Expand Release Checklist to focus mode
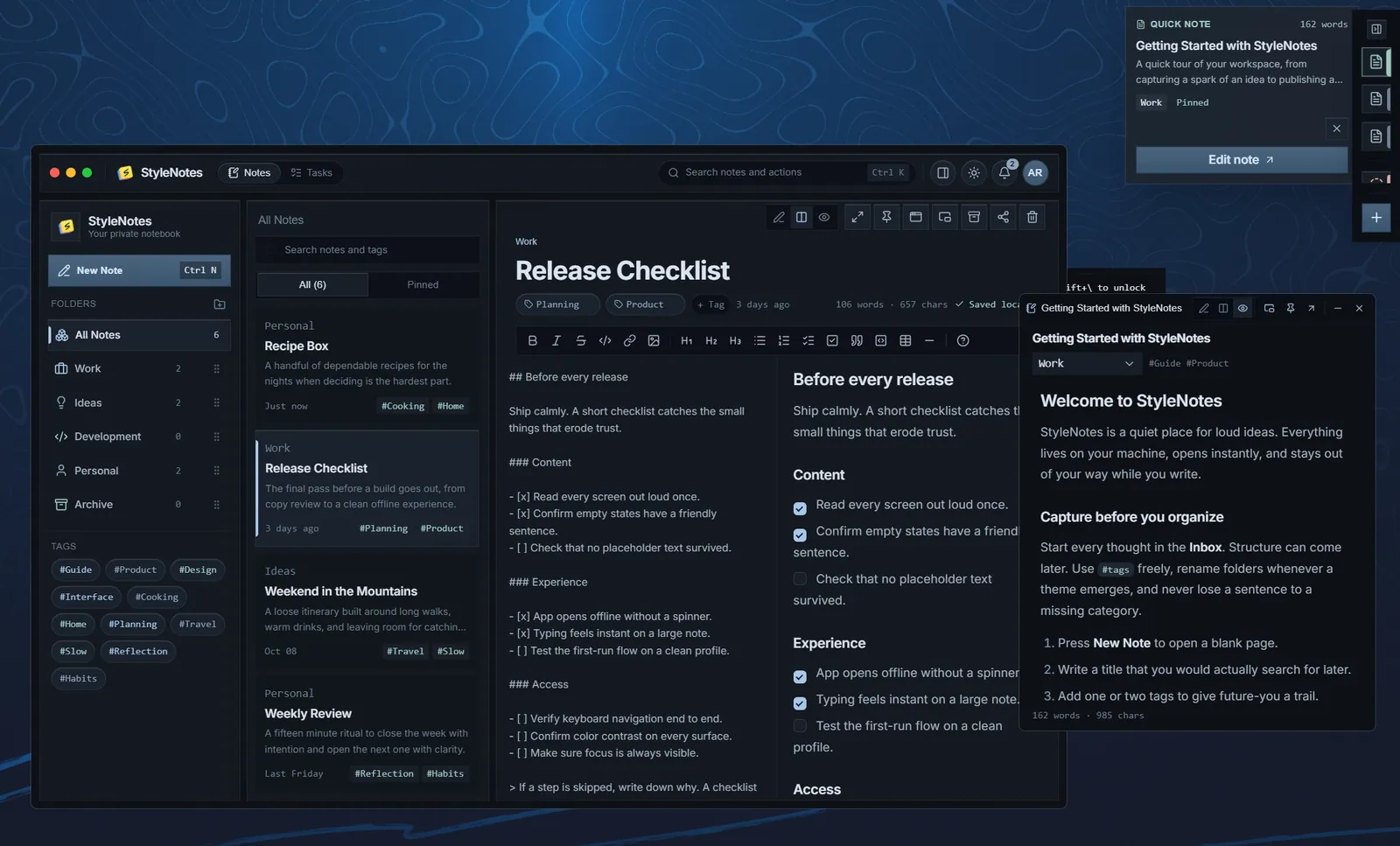The image size is (1400, 846). tap(857, 217)
